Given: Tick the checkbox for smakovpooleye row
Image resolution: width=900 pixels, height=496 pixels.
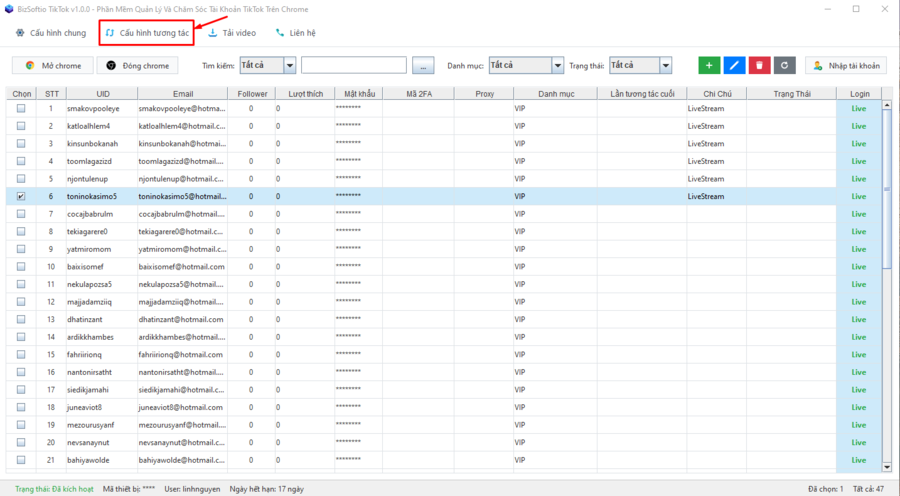Looking at the screenshot, I should point(21,108).
